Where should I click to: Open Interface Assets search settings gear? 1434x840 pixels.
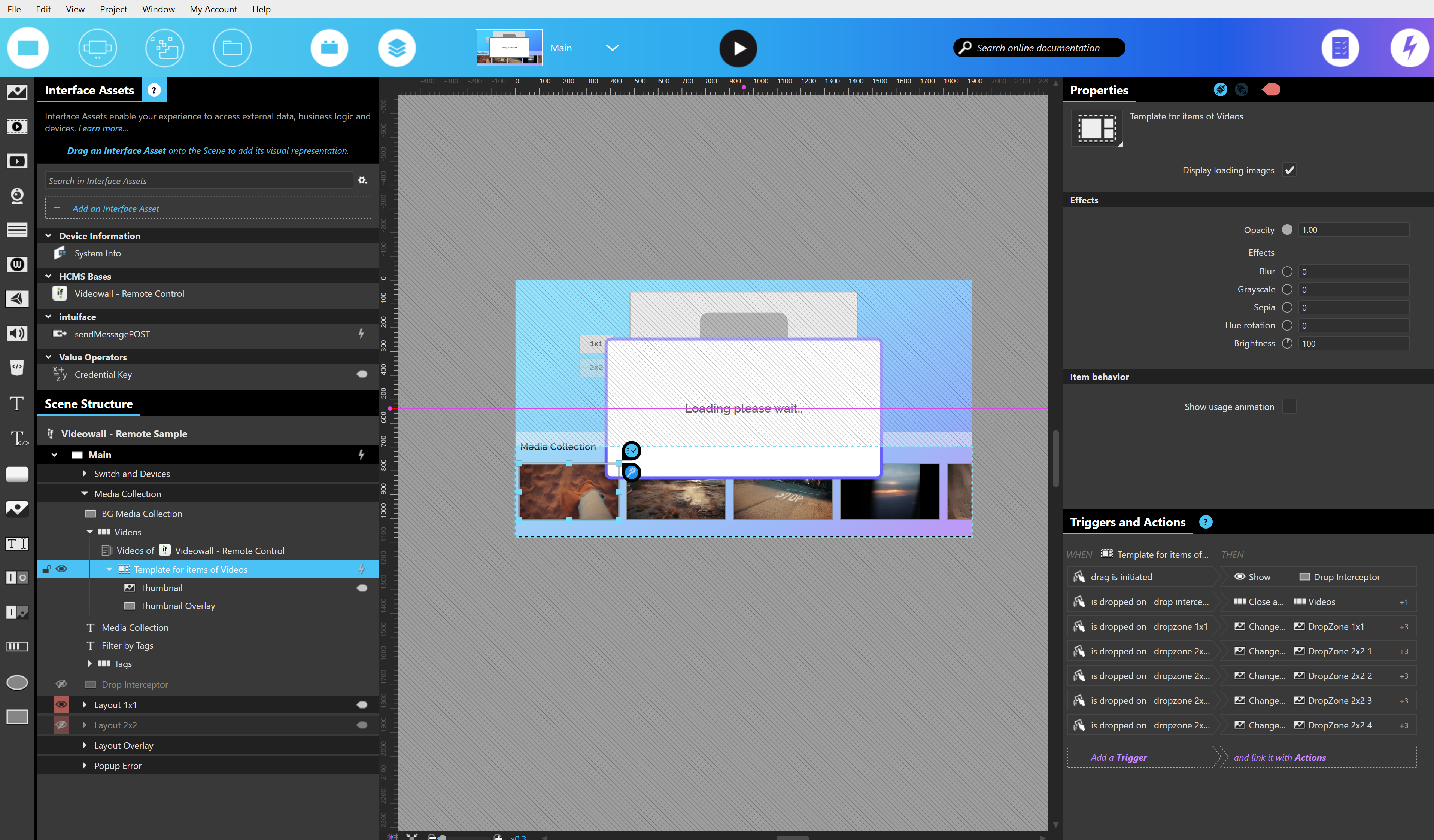(x=362, y=180)
